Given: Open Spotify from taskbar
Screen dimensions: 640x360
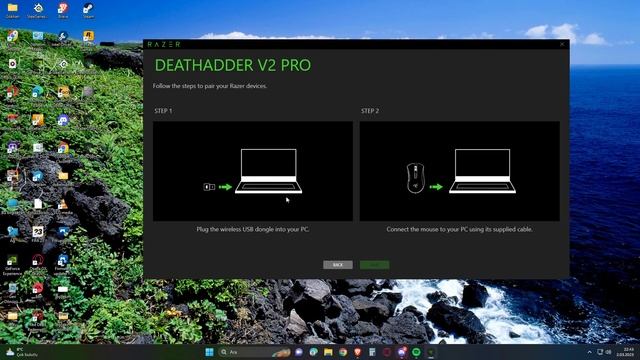Looking at the screenshot, I should 416,352.
